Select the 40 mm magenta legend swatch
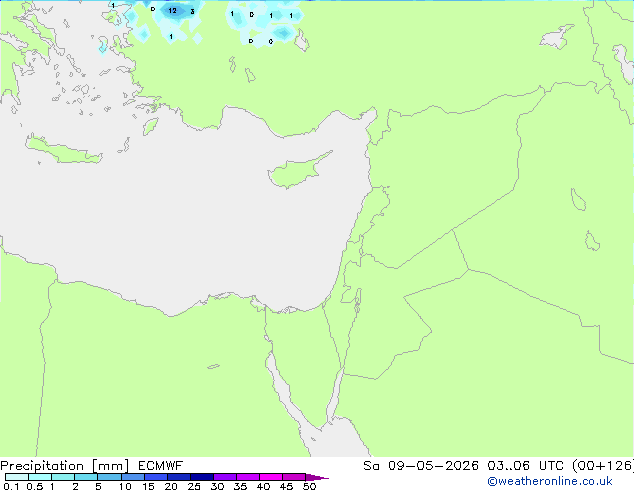 coord(271,477)
